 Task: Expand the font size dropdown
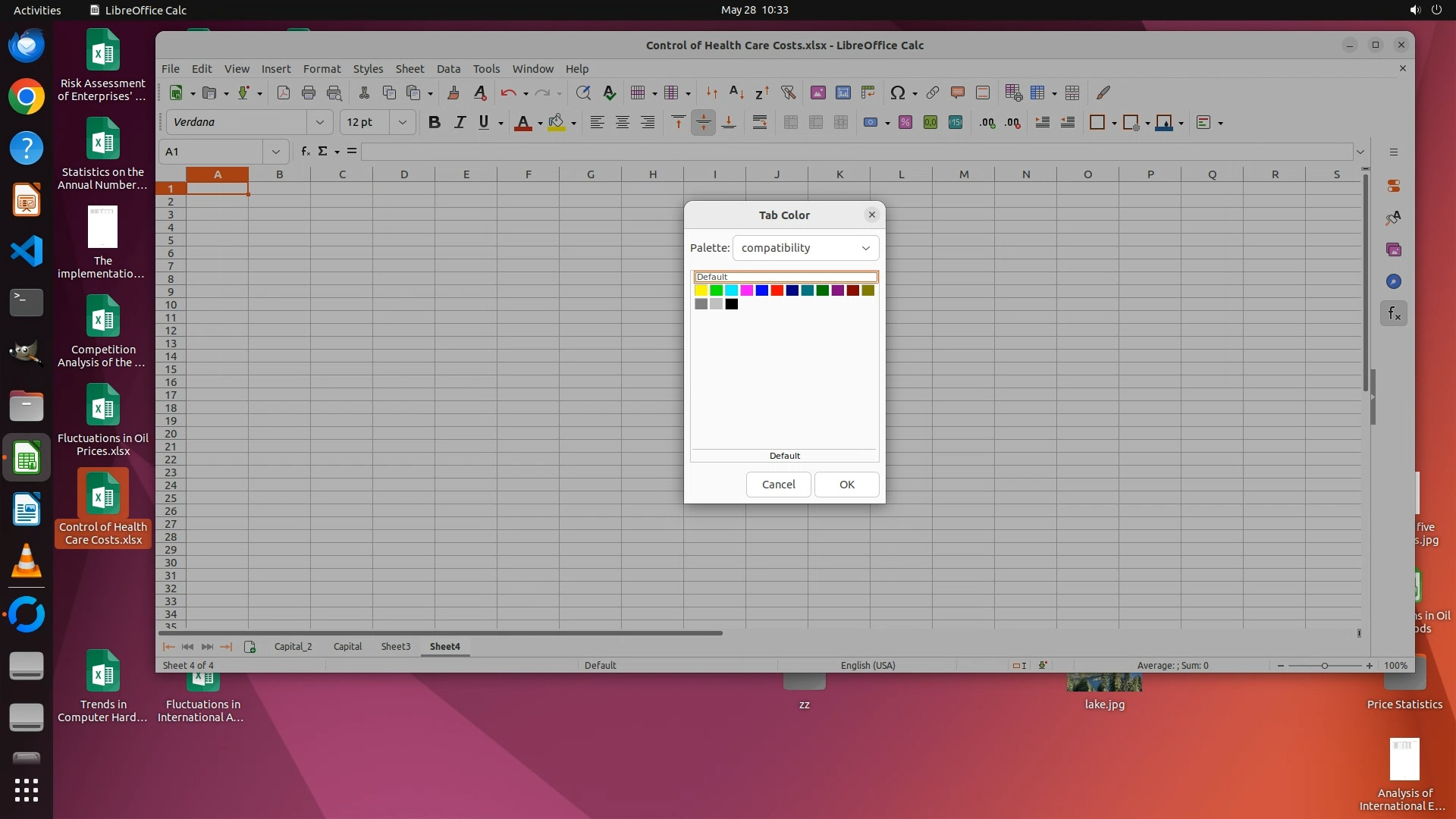(402, 122)
